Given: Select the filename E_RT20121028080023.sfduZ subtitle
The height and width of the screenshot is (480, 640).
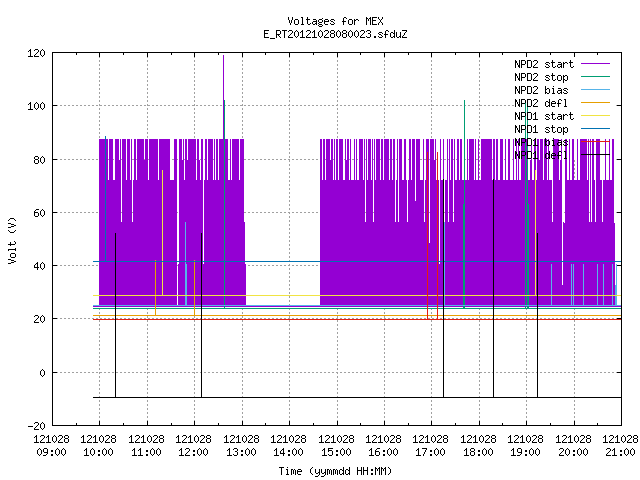Looking at the screenshot, I should pyautogui.click(x=335, y=34).
